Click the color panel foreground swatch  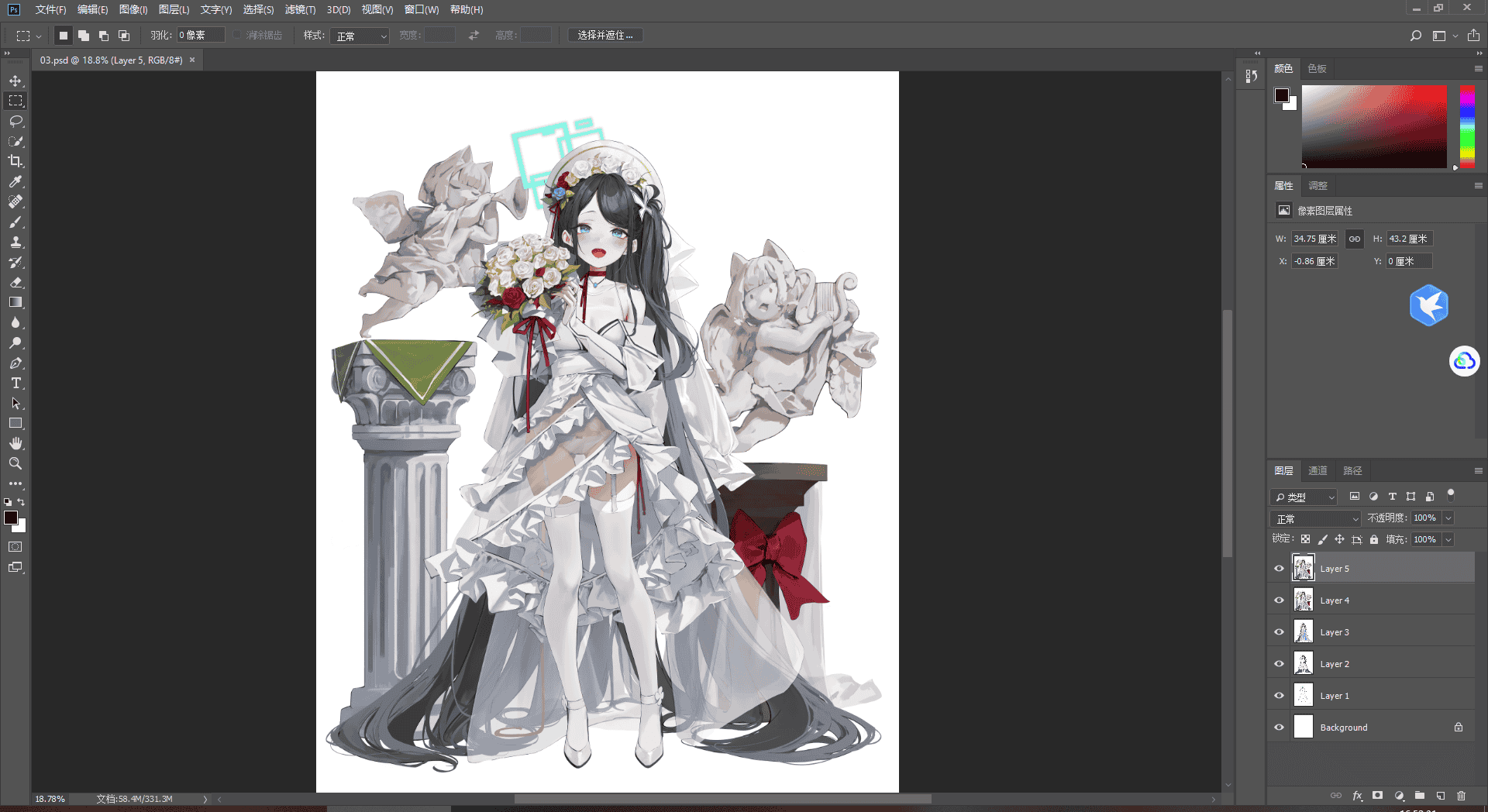click(x=1282, y=95)
